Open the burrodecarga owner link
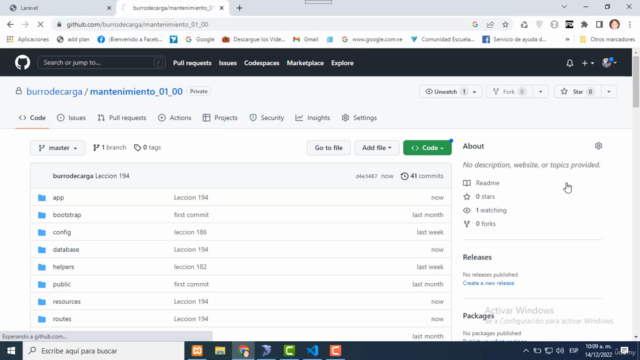Viewport: 640px width, 360px height. point(54,91)
